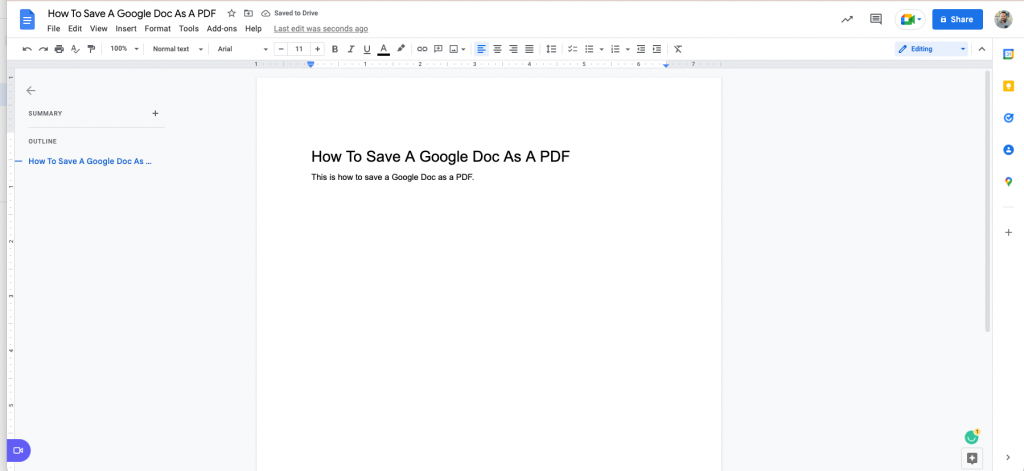The image size is (1024, 471).
Task: Click the Print icon in toolbar
Action: (59, 49)
